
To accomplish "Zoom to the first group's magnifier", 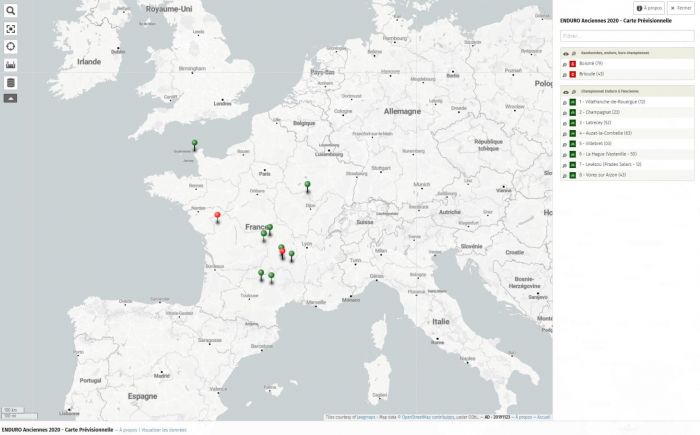I will 573,52.
